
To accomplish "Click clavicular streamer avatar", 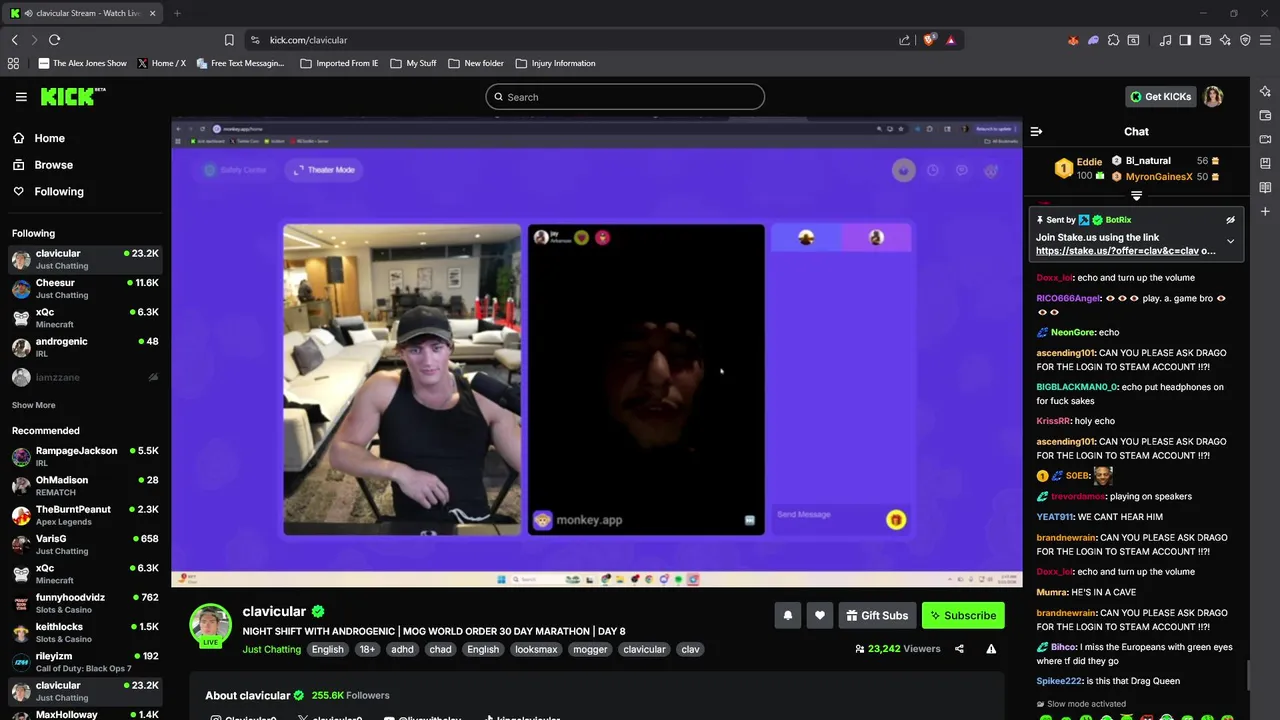I will coord(211,625).
